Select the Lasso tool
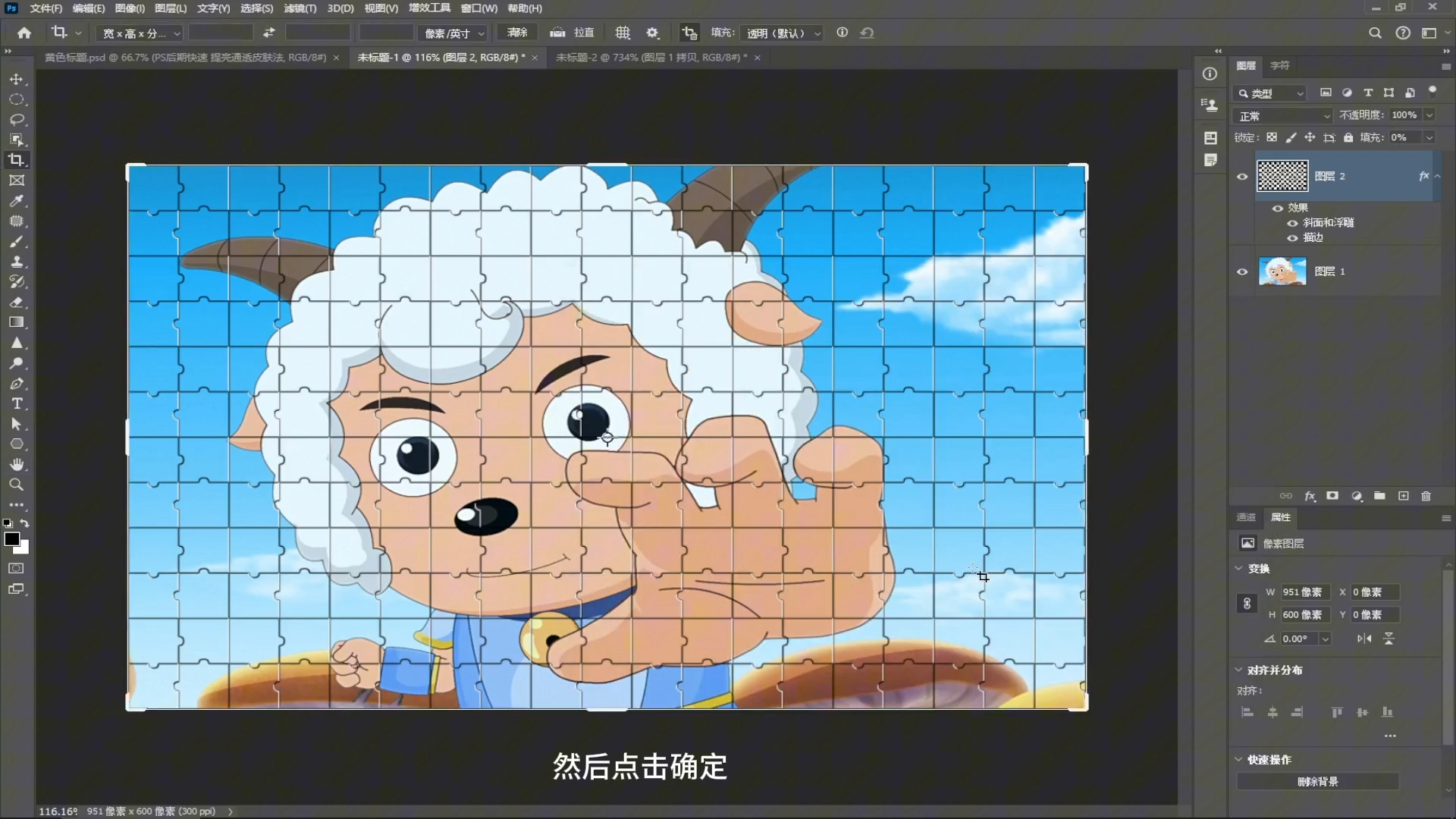The height and width of the screenshot is (819, 1456). [16, 120]
